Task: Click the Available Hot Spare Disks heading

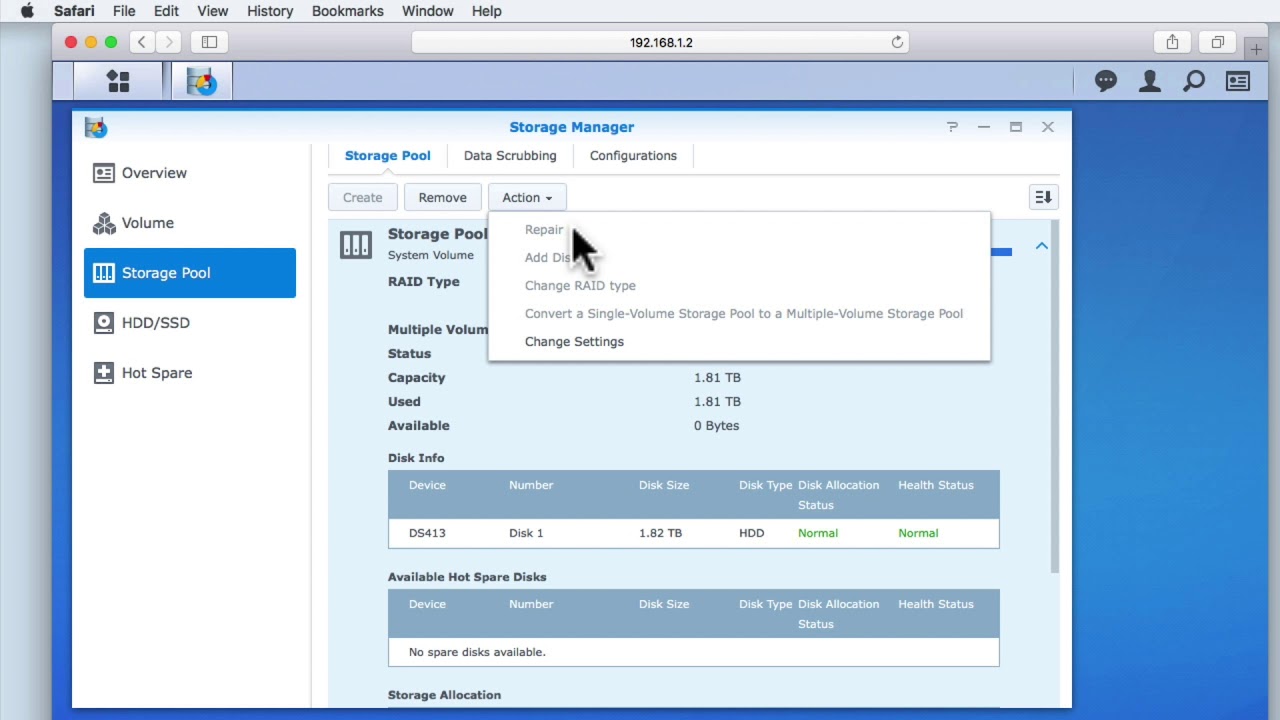Action: [467, 577]
